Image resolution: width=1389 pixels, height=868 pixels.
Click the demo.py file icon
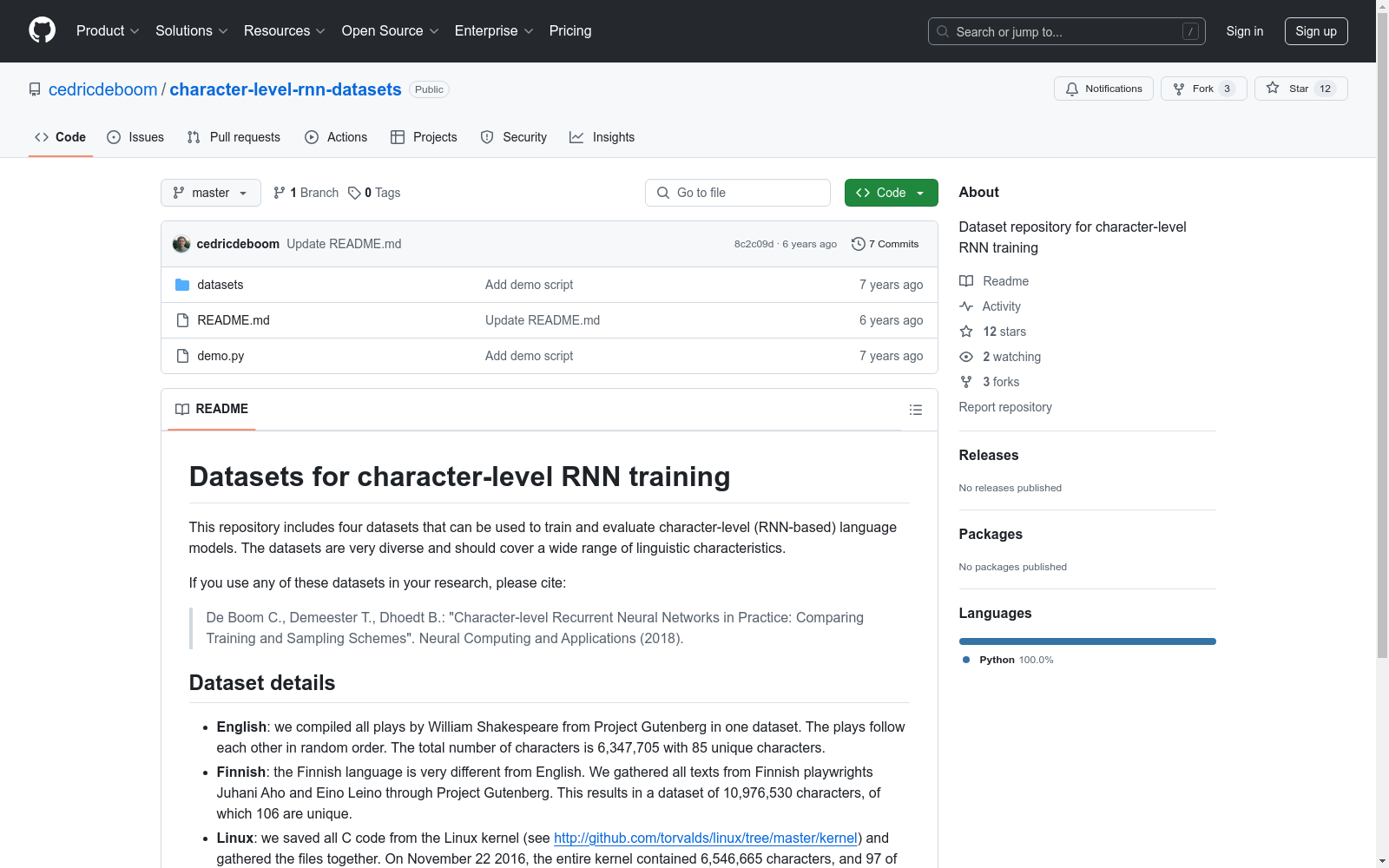[182, 356]
